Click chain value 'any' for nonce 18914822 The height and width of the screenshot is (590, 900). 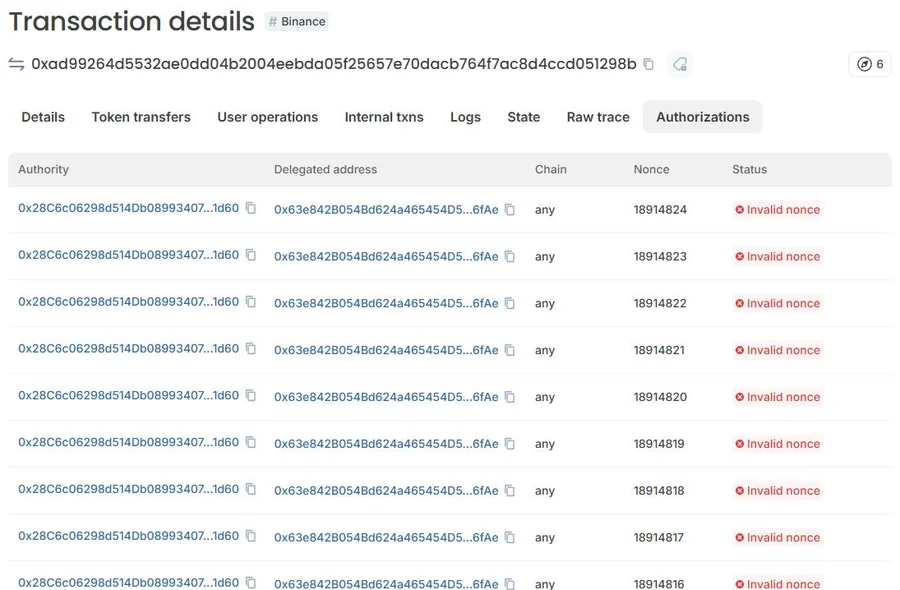tap(545, 304)
